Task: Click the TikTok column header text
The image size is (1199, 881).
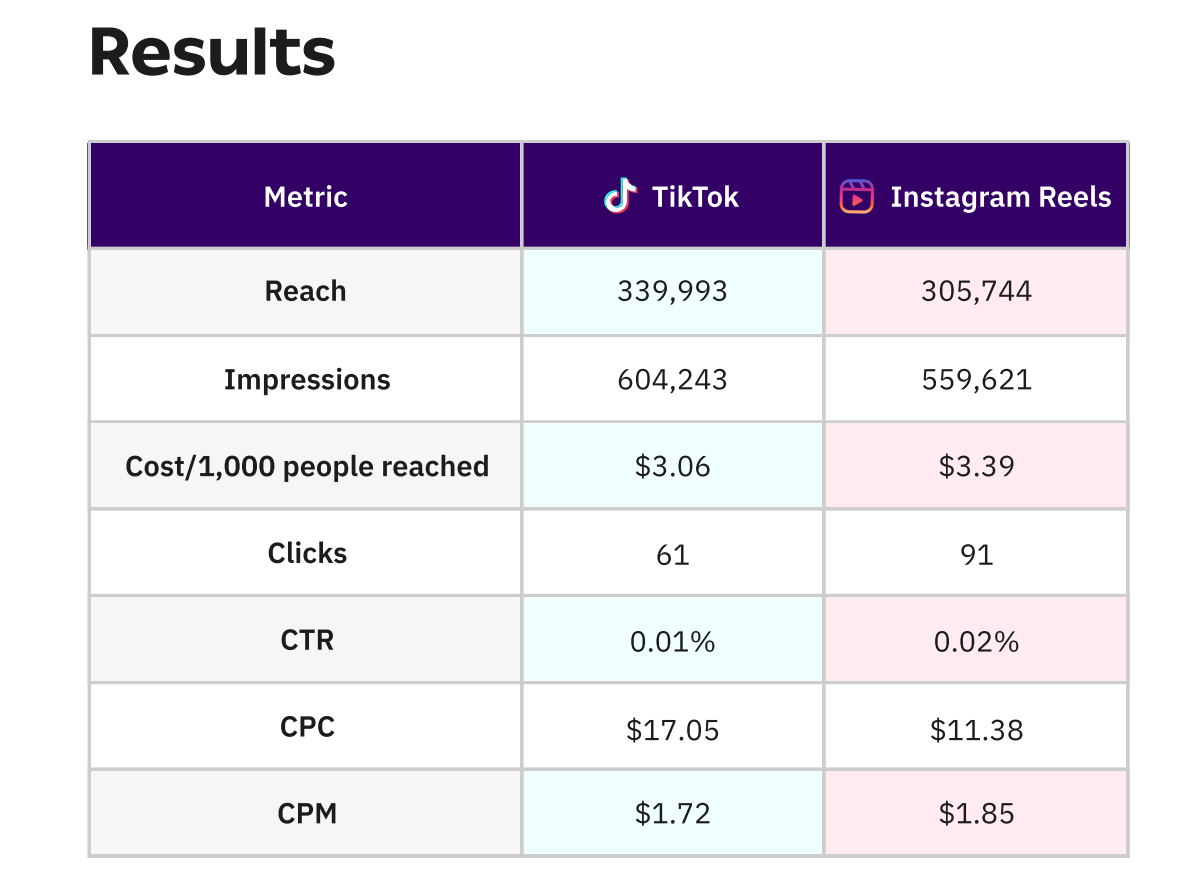Action: (695, 197)
